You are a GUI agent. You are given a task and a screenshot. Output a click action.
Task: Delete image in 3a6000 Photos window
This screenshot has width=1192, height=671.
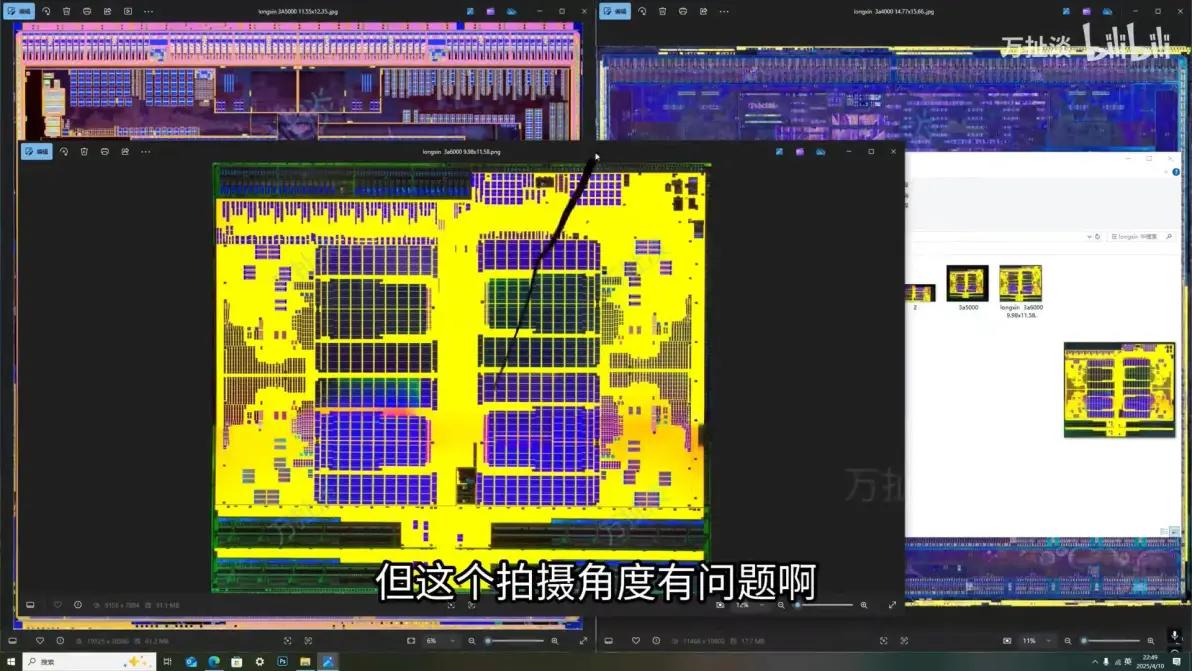click(84, 151)
